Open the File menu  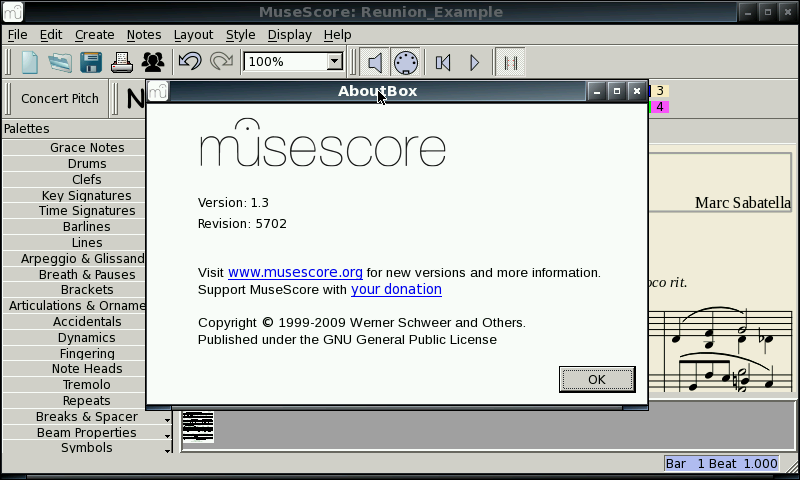17,35
